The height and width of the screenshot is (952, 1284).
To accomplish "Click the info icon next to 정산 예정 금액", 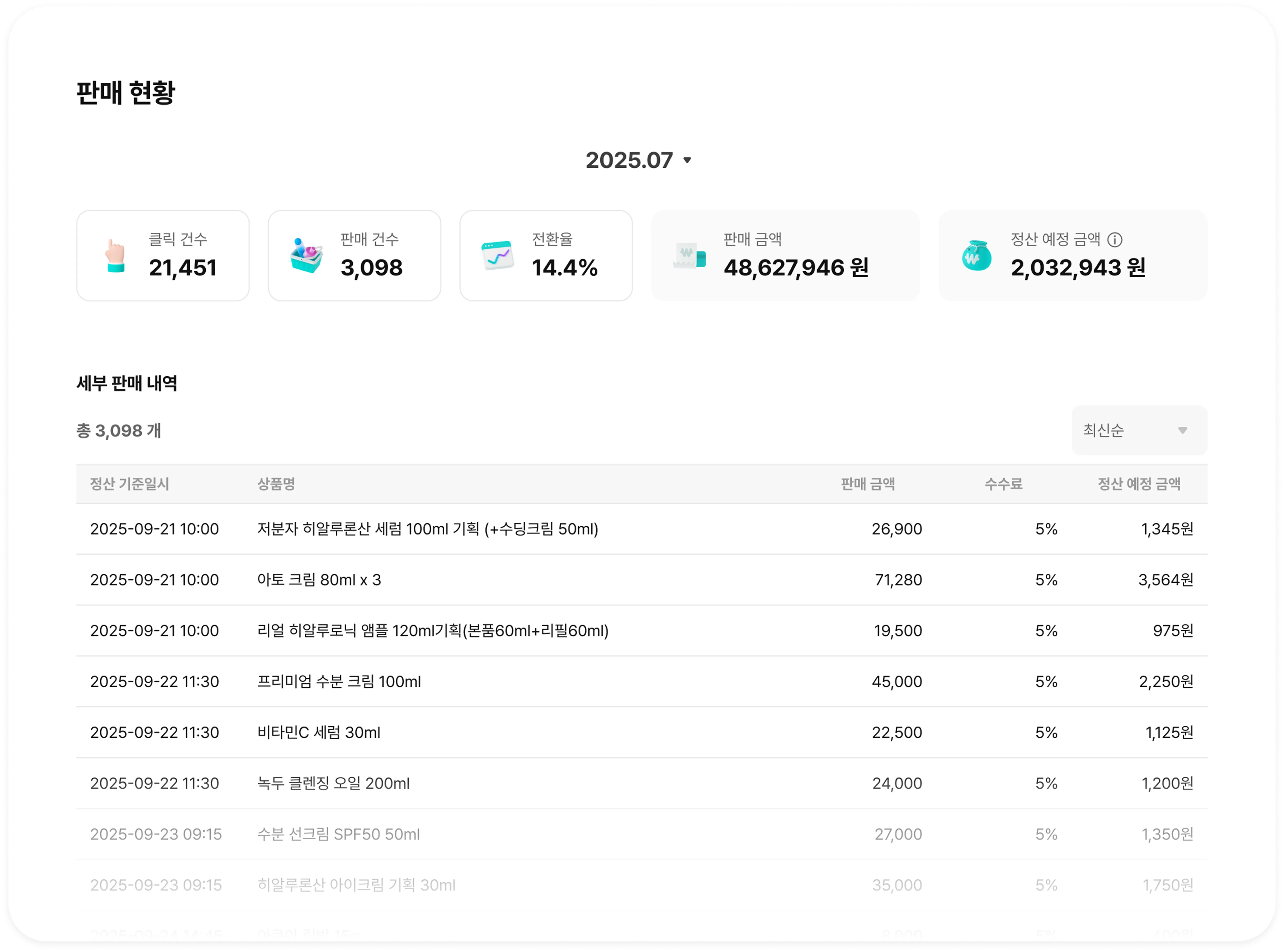I will coord(1115,240).
